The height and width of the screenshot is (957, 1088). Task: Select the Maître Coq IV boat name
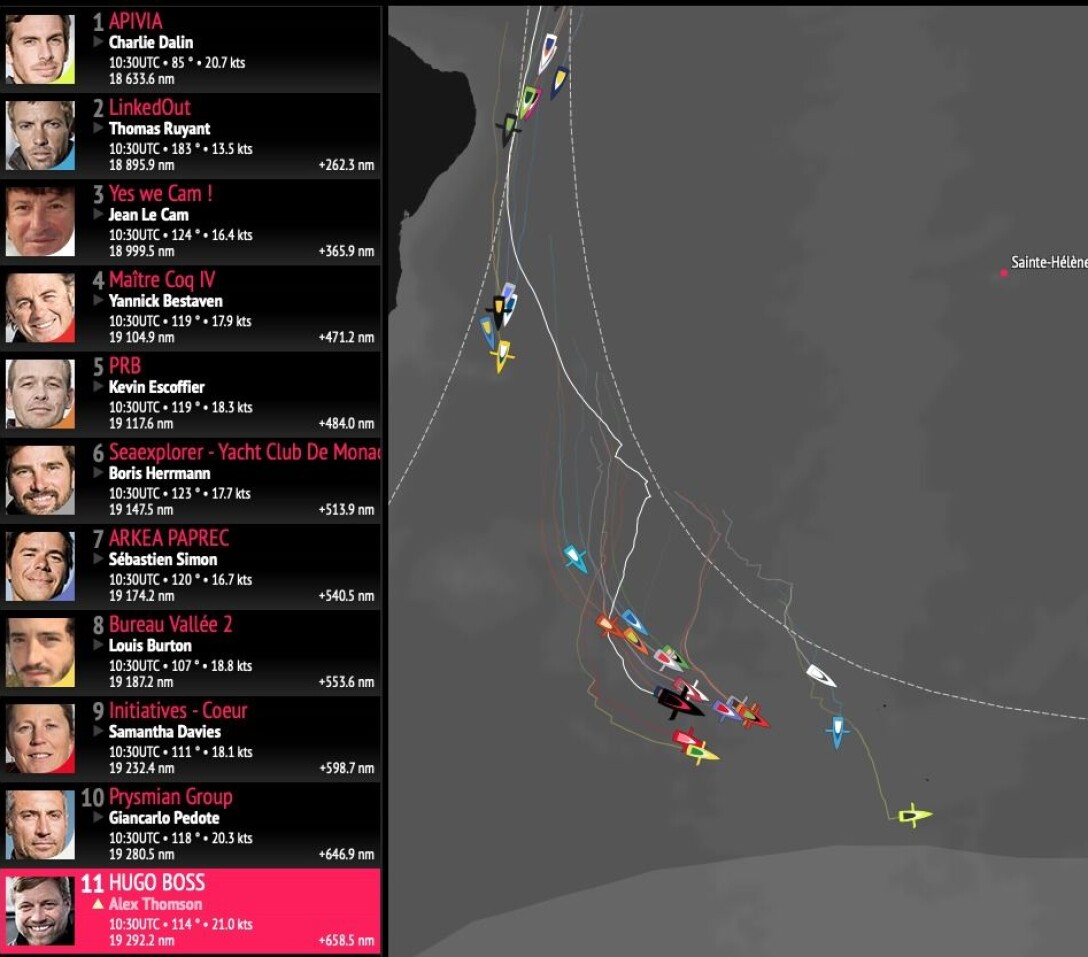coord(162,280)
